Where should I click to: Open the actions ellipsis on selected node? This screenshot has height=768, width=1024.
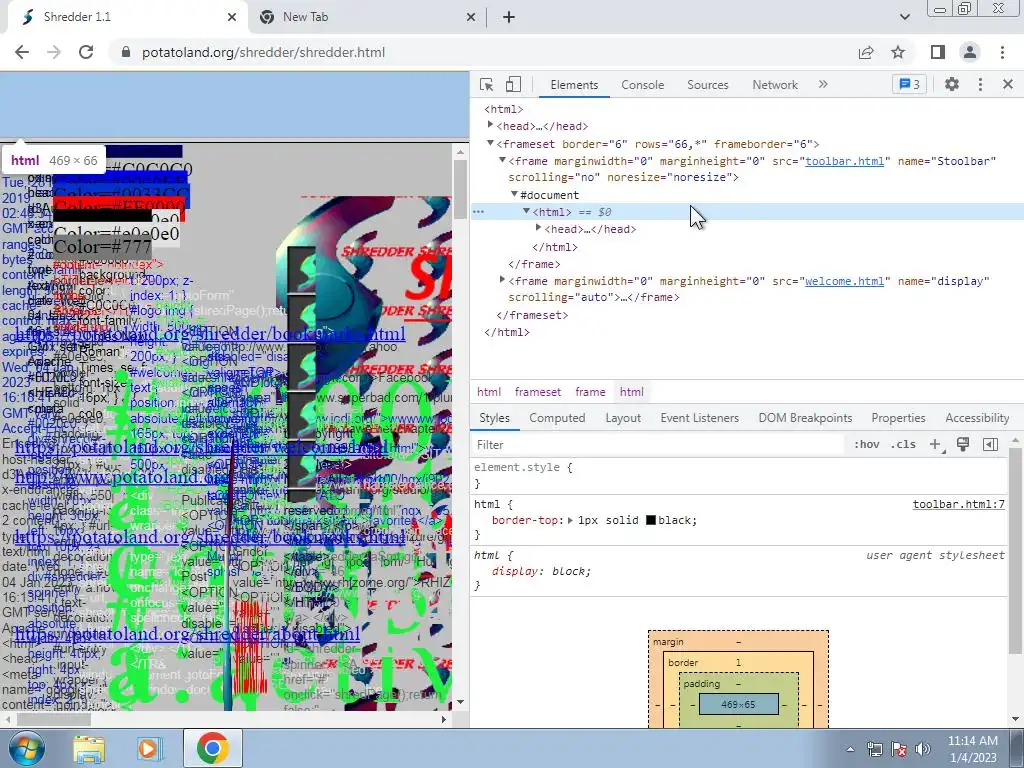click(479, 212)
